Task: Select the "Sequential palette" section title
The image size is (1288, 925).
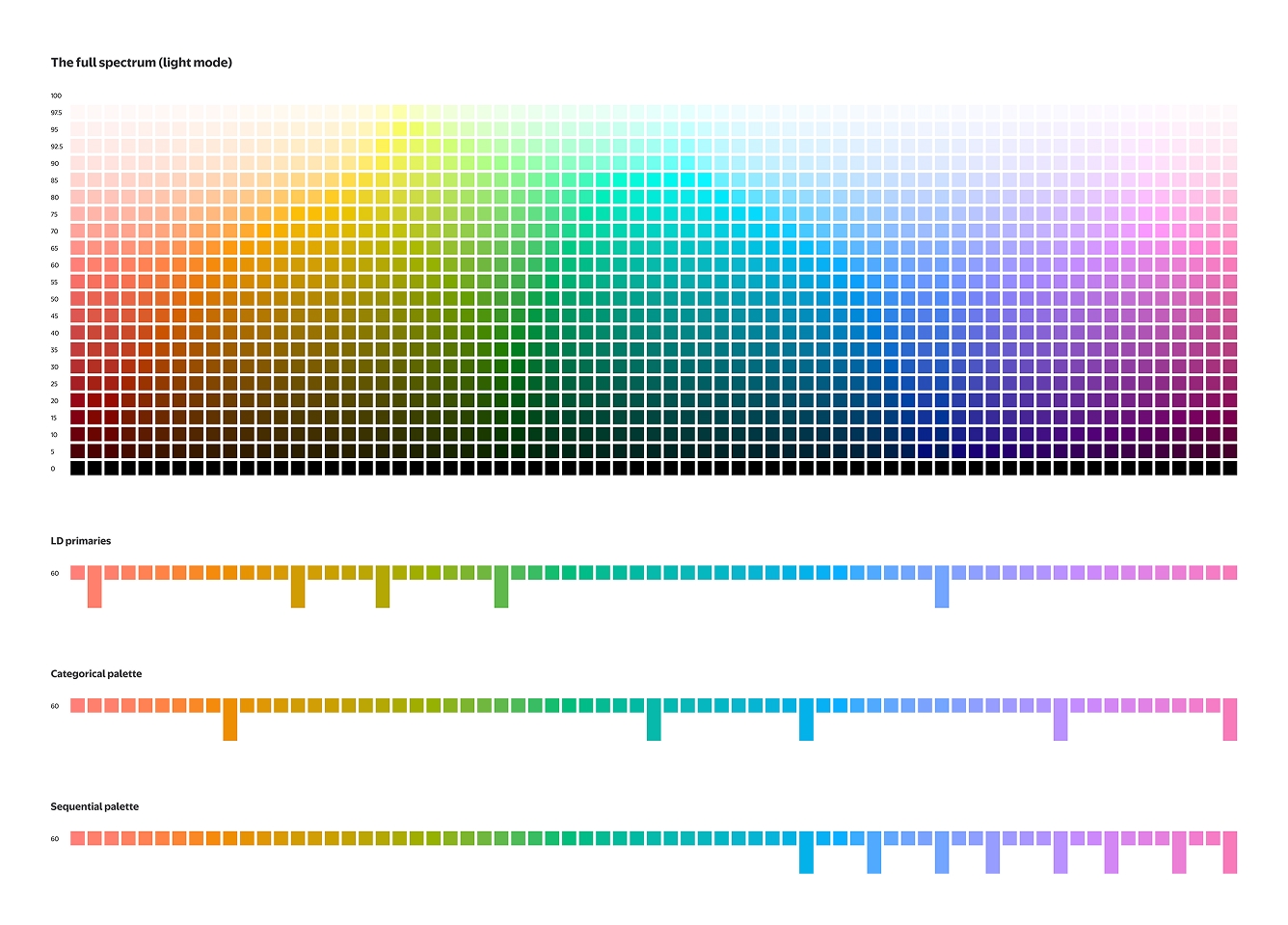Action: 94,806
